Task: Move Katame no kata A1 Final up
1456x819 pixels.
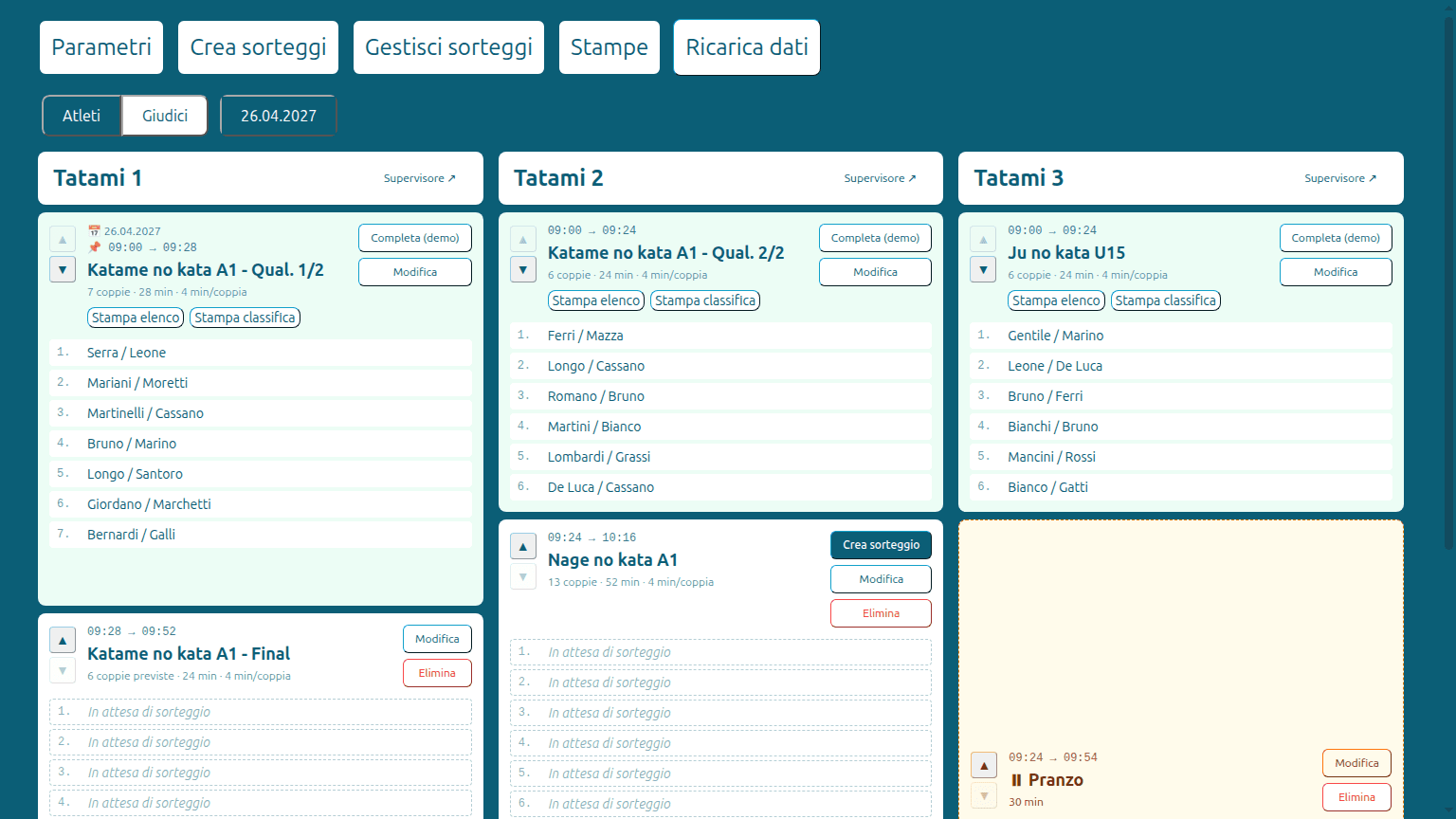Action: 63,641
